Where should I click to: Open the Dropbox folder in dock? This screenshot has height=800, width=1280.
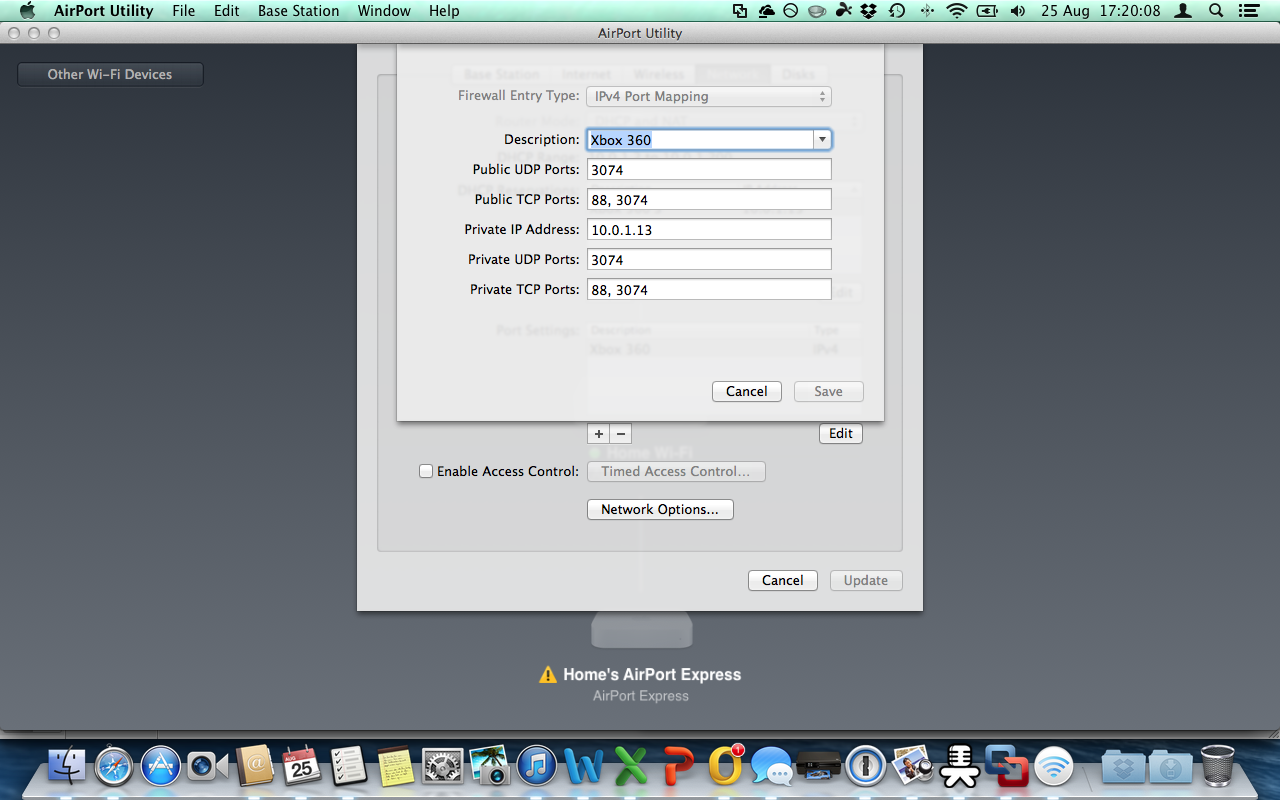click(1122, 766)
